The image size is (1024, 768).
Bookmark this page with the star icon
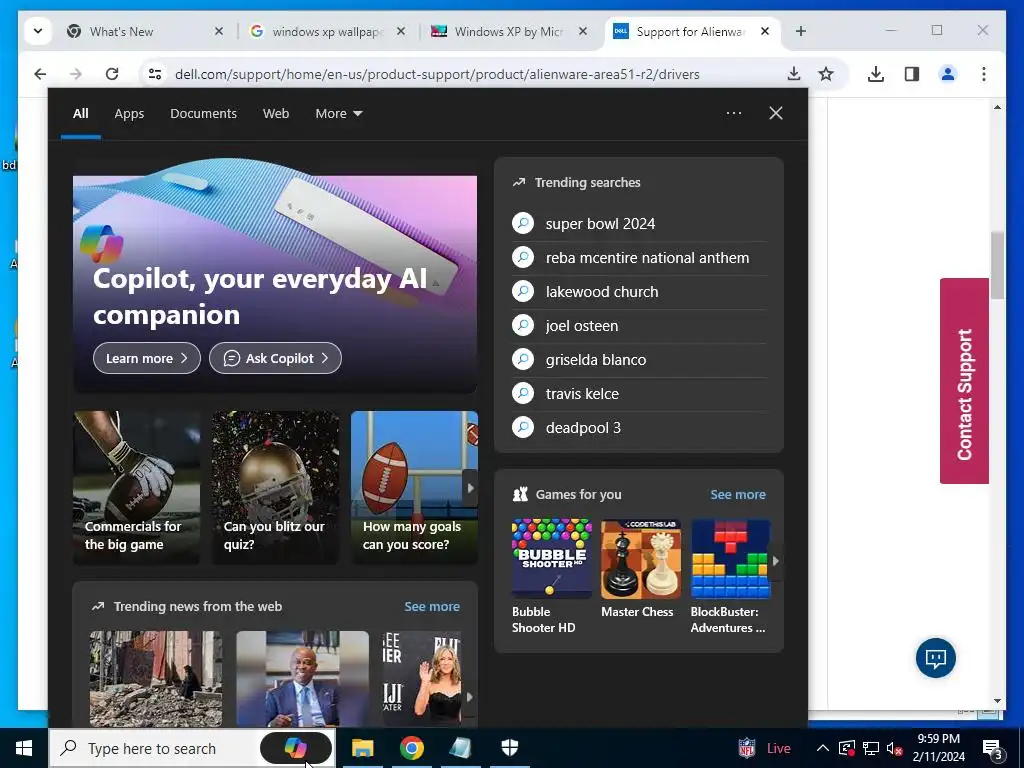(x=826, y=74)
